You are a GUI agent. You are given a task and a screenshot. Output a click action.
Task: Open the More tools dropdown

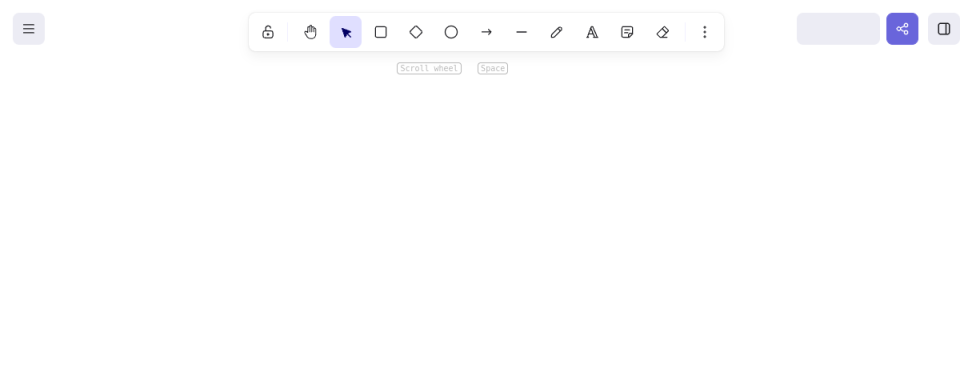pyautogui.click(x=705, y=32)
